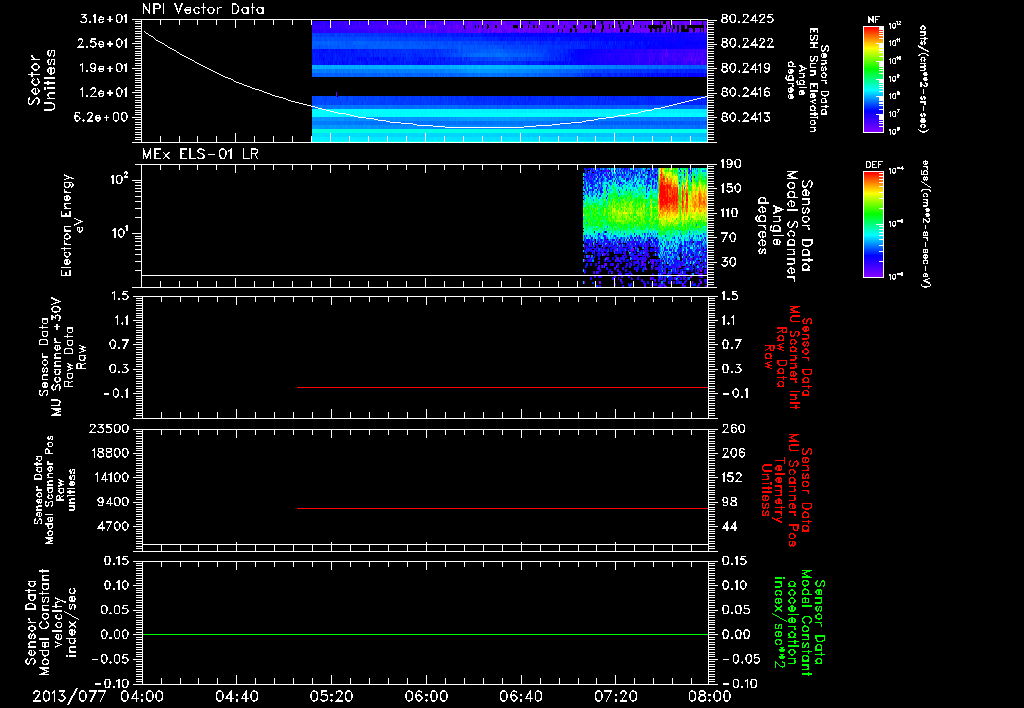This screenshot has width=1024, height=708.
Task: Click the '80.2413' elevation tick label
Action: (747, 117)
